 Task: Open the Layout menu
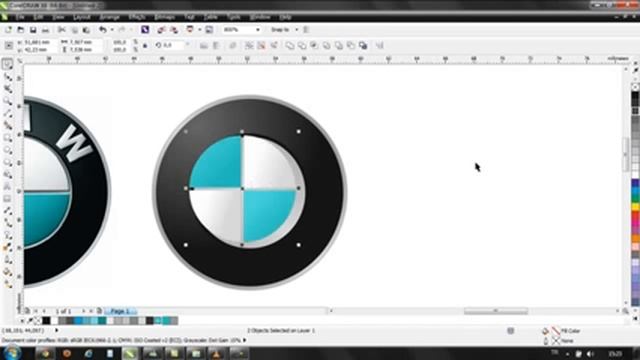(82, 17)
